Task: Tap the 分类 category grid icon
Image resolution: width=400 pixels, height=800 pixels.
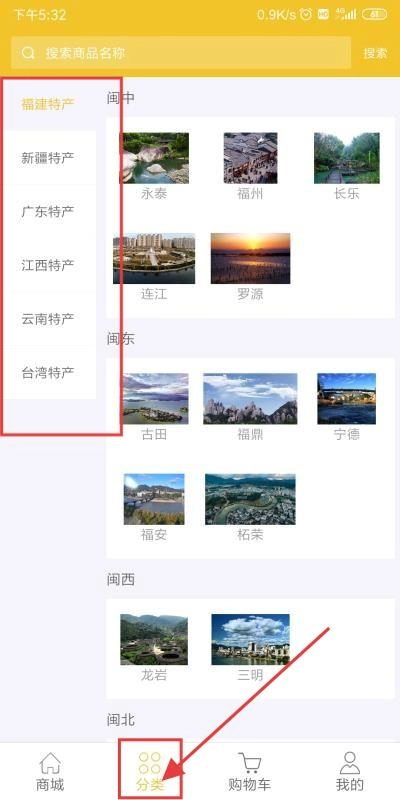Action: coord(149,763)
